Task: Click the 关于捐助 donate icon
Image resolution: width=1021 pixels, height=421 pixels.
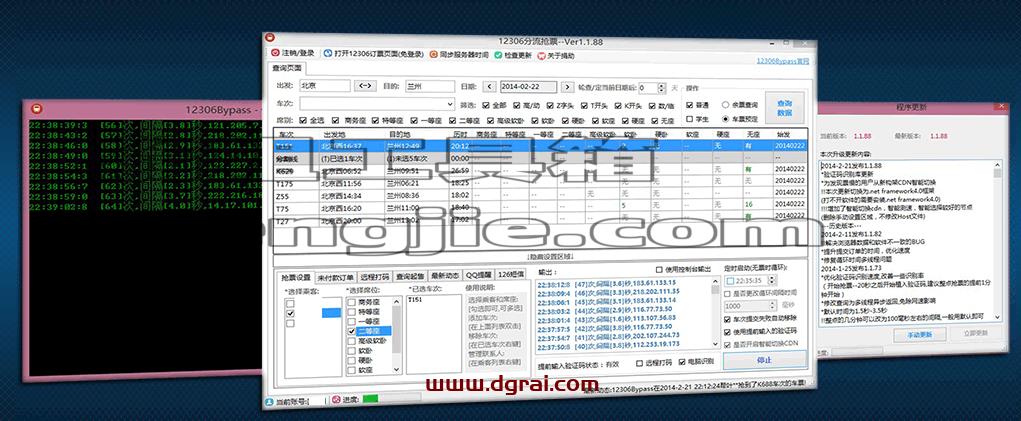Action: pos(540,55)
